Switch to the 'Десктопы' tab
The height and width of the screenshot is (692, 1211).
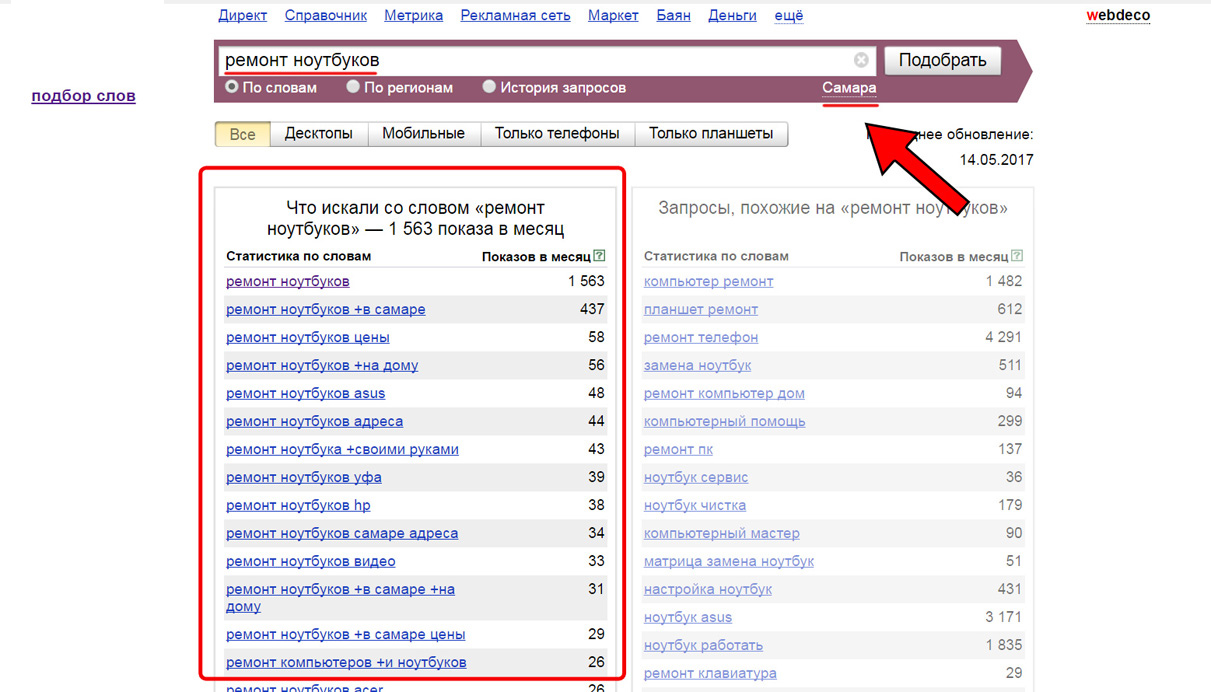(x=318, y=134)
